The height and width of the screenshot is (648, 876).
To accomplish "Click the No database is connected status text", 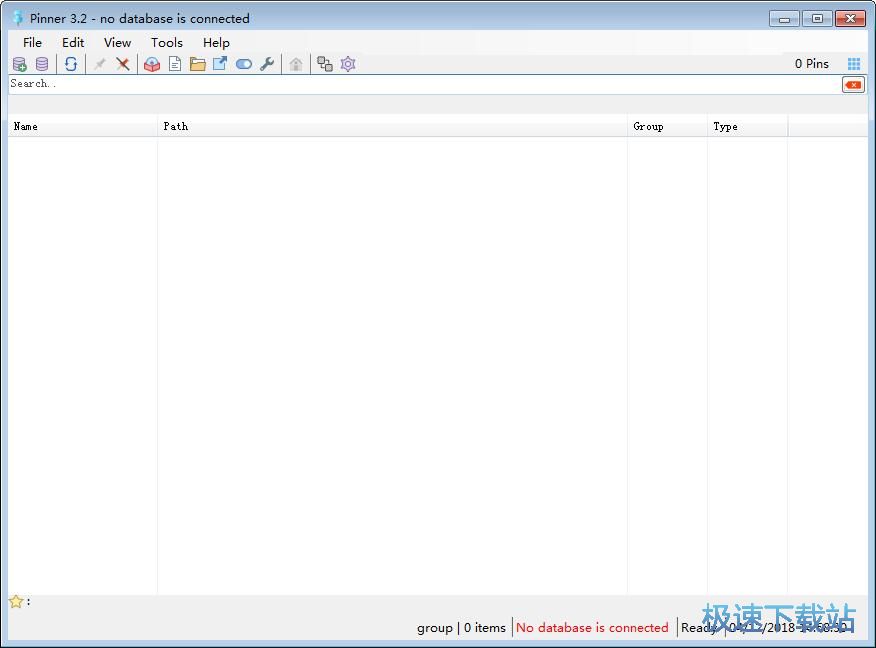I will pos(592,627).
